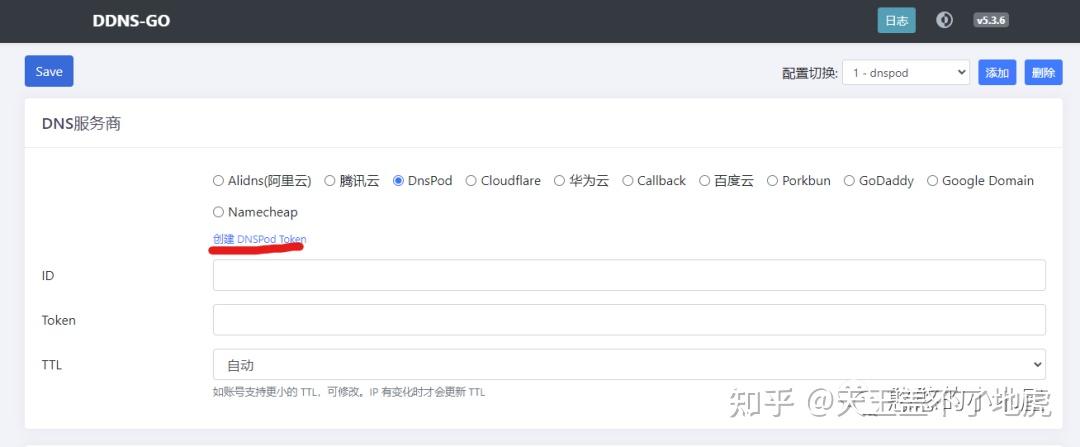Save the configuration

[x=49, y=72]
